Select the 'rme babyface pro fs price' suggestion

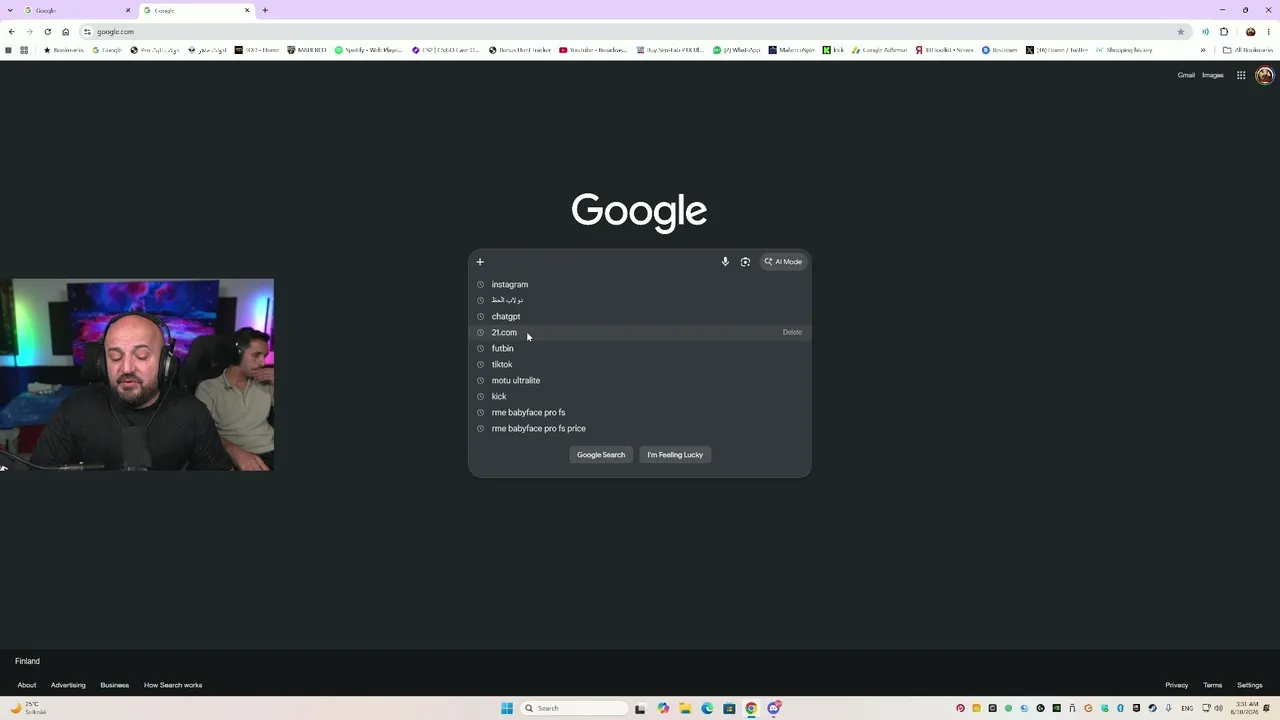point(640,428)
